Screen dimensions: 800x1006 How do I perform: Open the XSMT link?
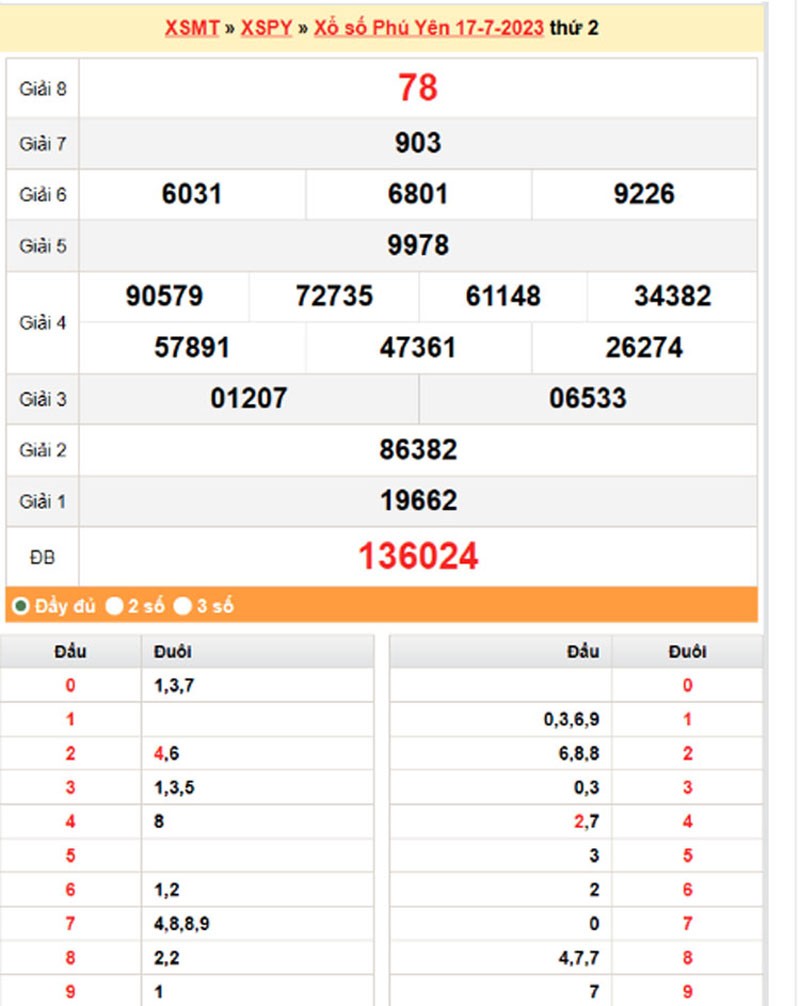click(190, 29)
